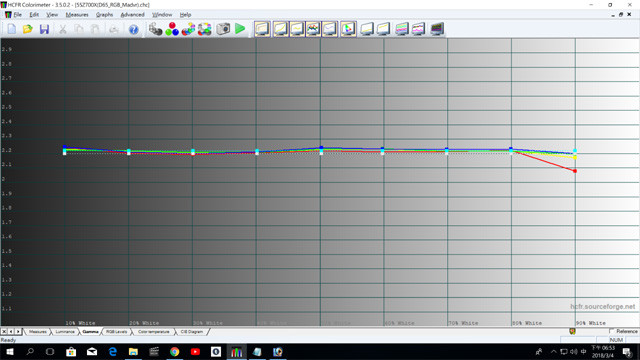The image size is (640, 360).
Task: Switch to the Luminance tab
Action: (x=65, y=332)
